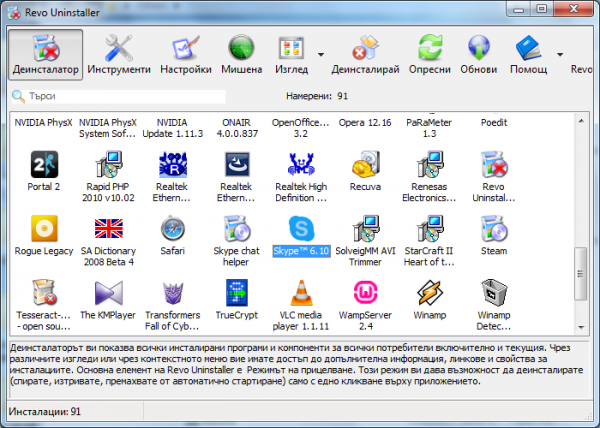The height and width of the screenshot is (428, 600).
Task: Select the Winamp icon
Action: pos(429,293)
